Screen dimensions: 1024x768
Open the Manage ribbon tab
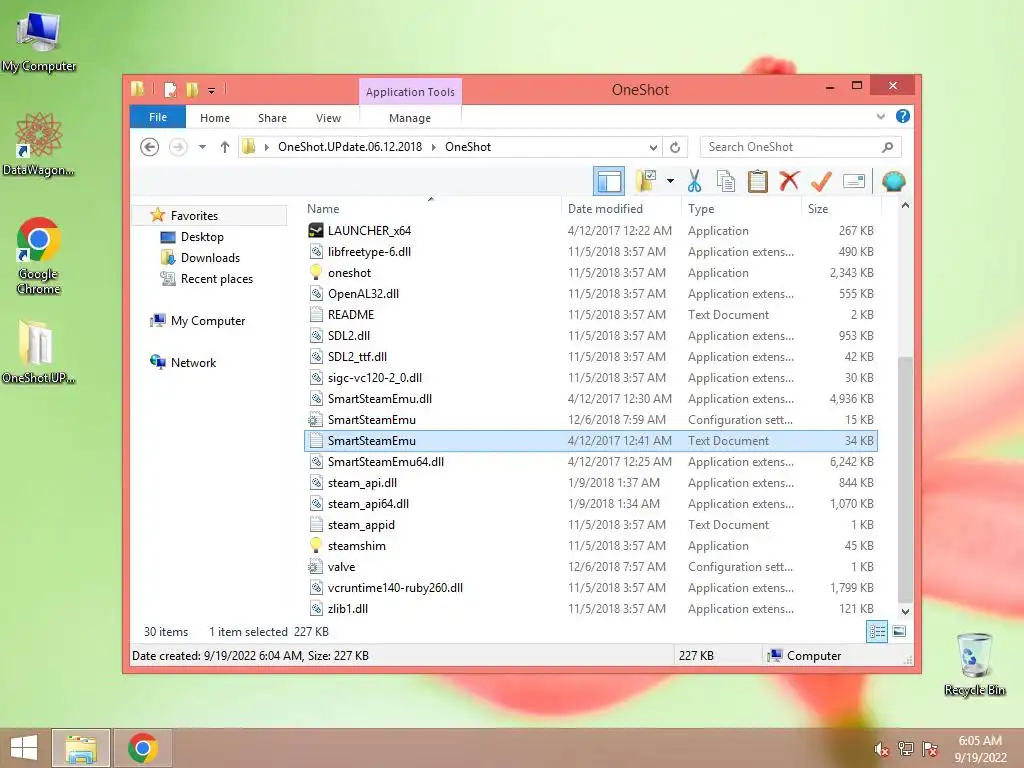(x=409, y=118)
